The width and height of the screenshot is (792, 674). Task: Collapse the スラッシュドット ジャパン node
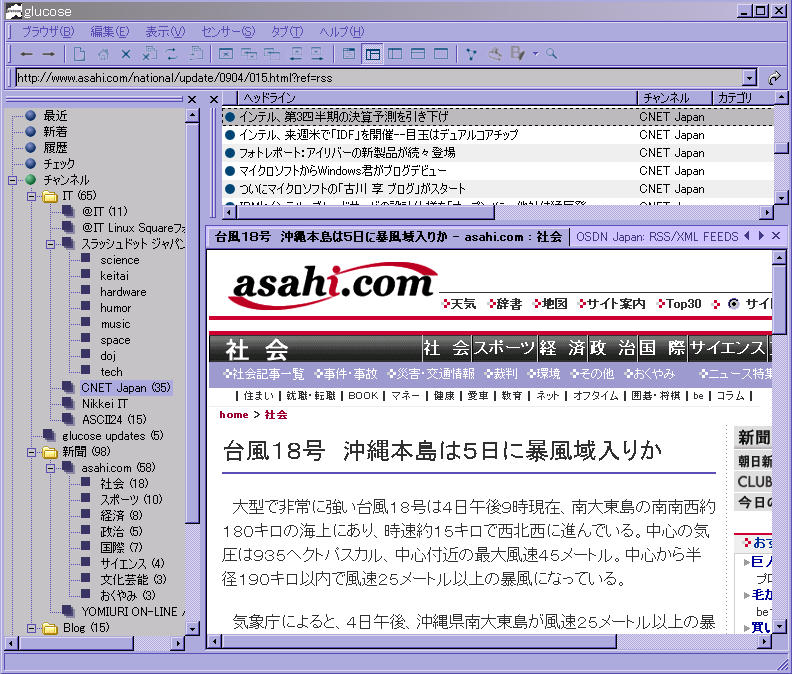tap(50, 244)
